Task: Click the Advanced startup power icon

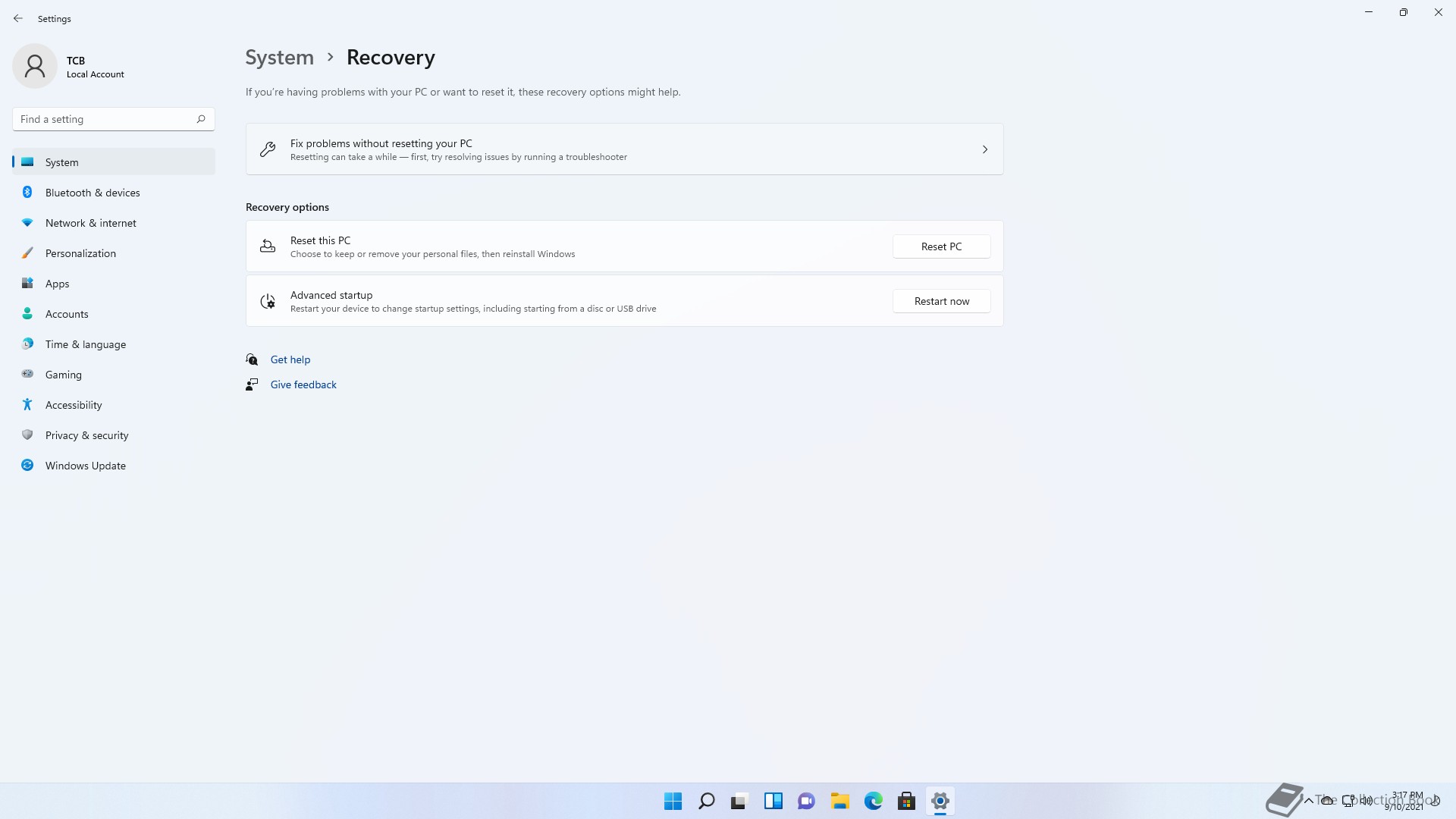Action: click(x=268, y=301)
